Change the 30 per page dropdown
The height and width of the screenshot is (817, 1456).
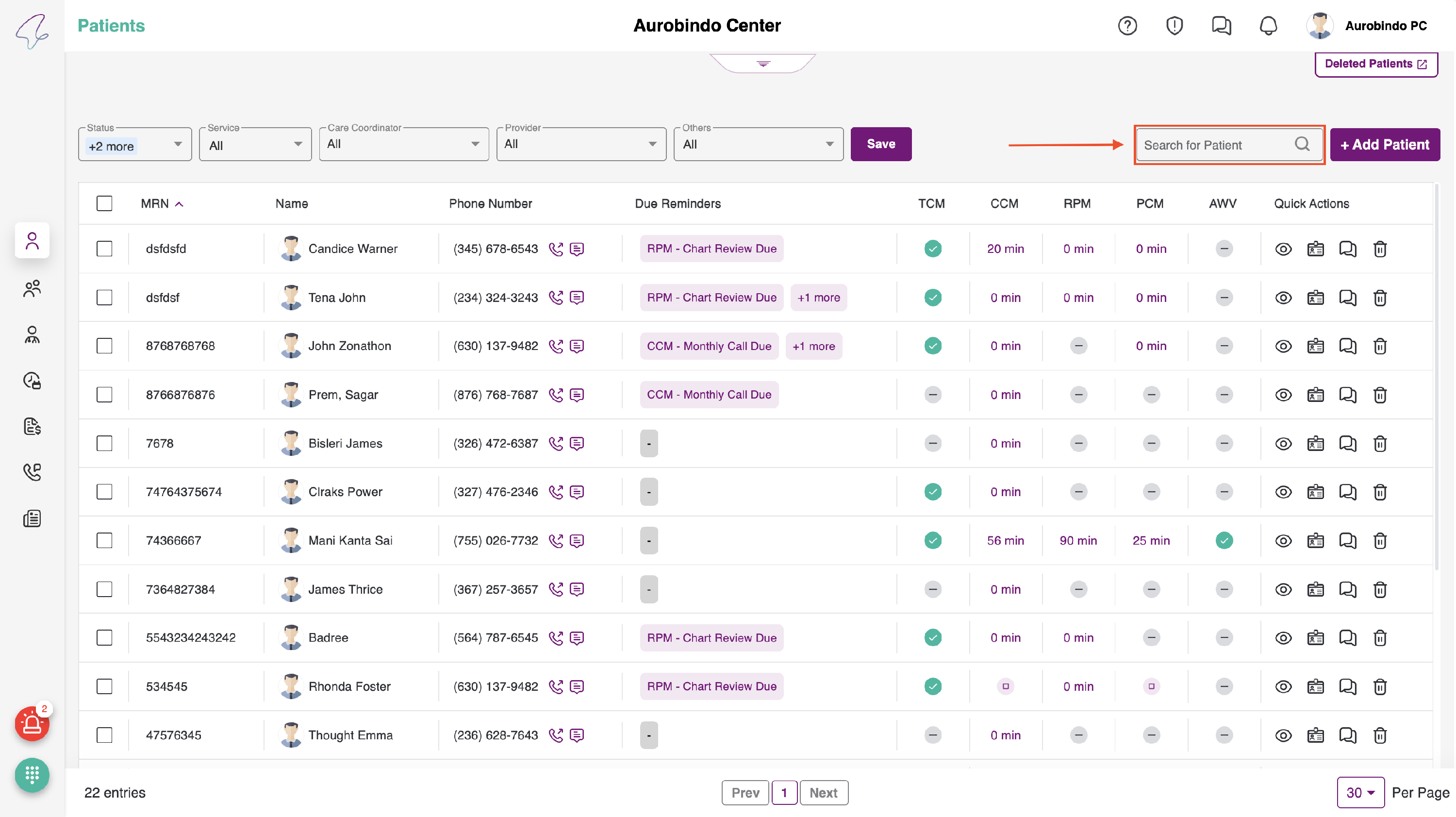(x=1360, y=793)
